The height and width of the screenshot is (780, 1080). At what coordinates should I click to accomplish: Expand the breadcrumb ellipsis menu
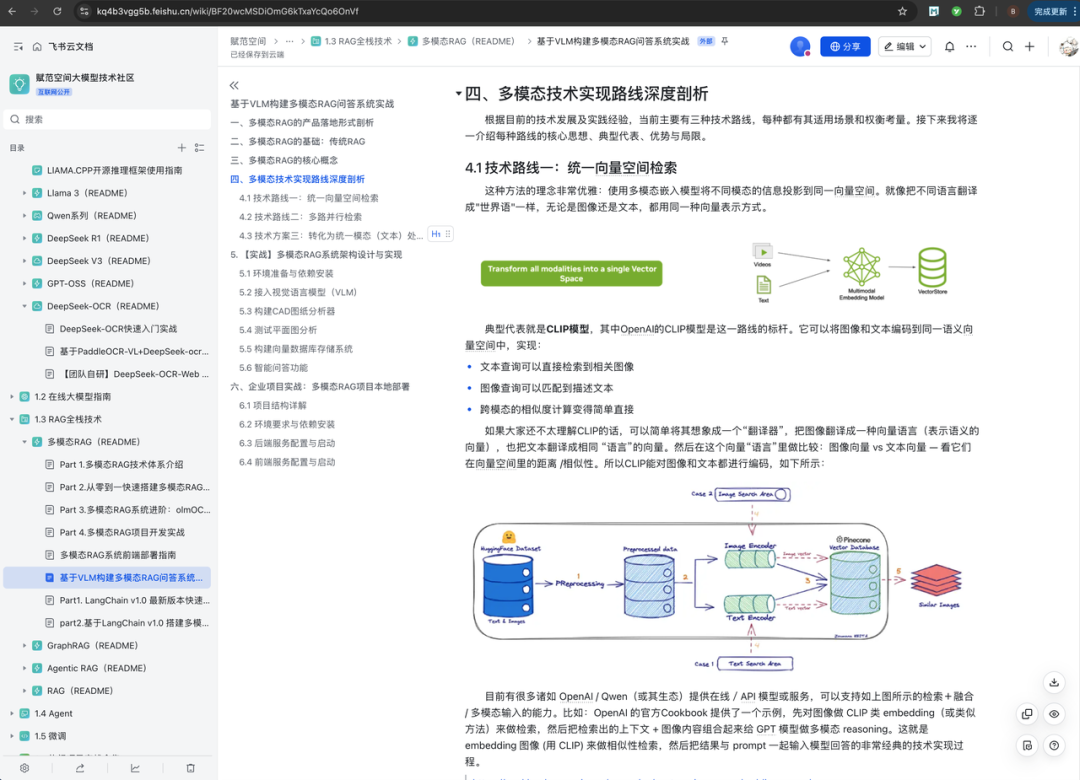[290, 41]
